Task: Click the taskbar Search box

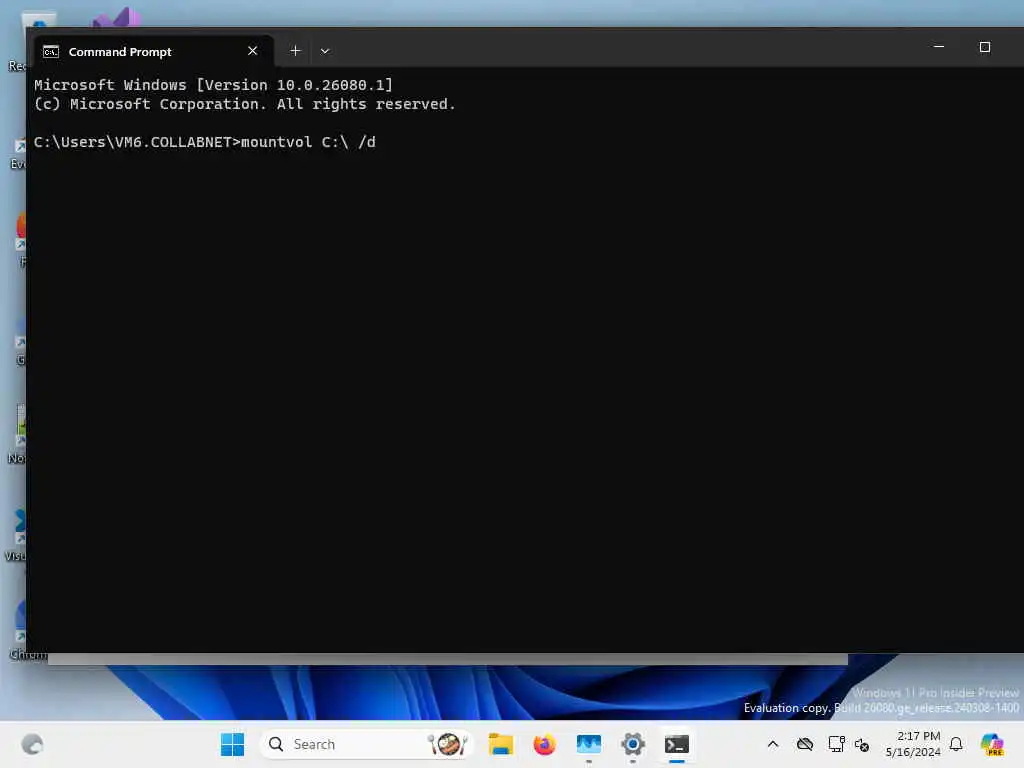Action: pyautogui.click(x=366, y=744)
